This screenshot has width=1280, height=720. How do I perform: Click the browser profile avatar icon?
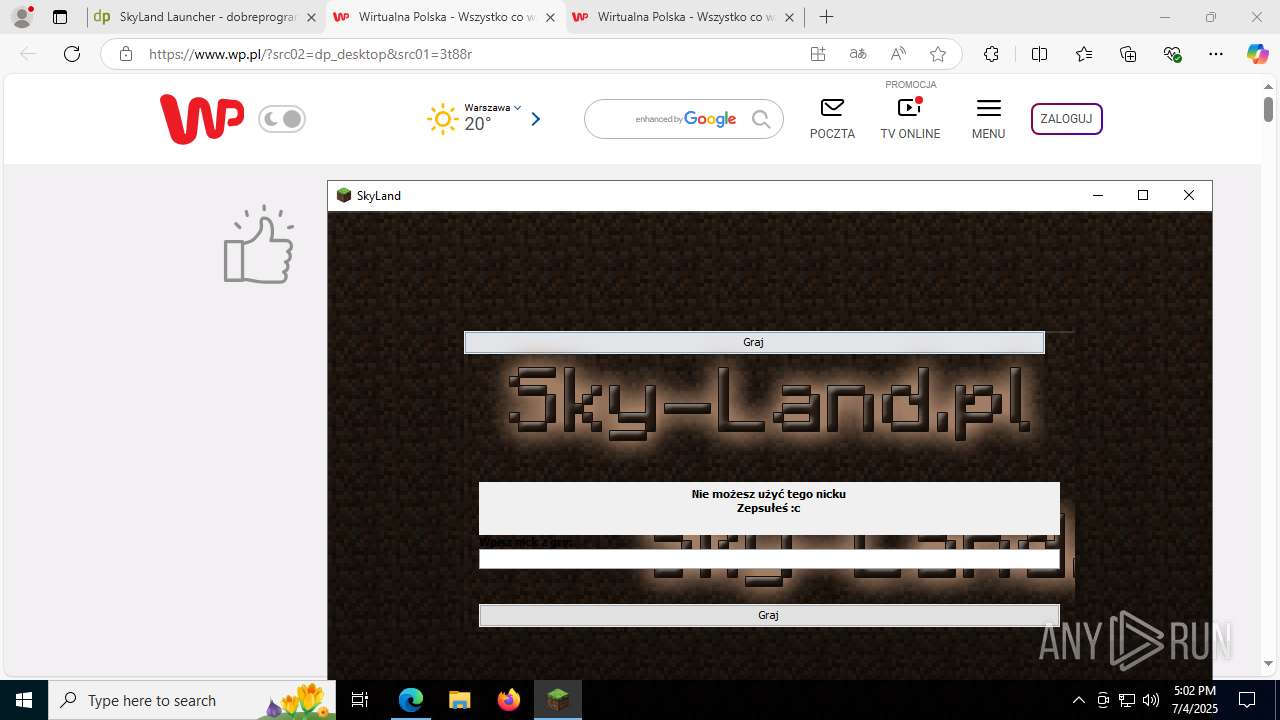coord(22,17)
